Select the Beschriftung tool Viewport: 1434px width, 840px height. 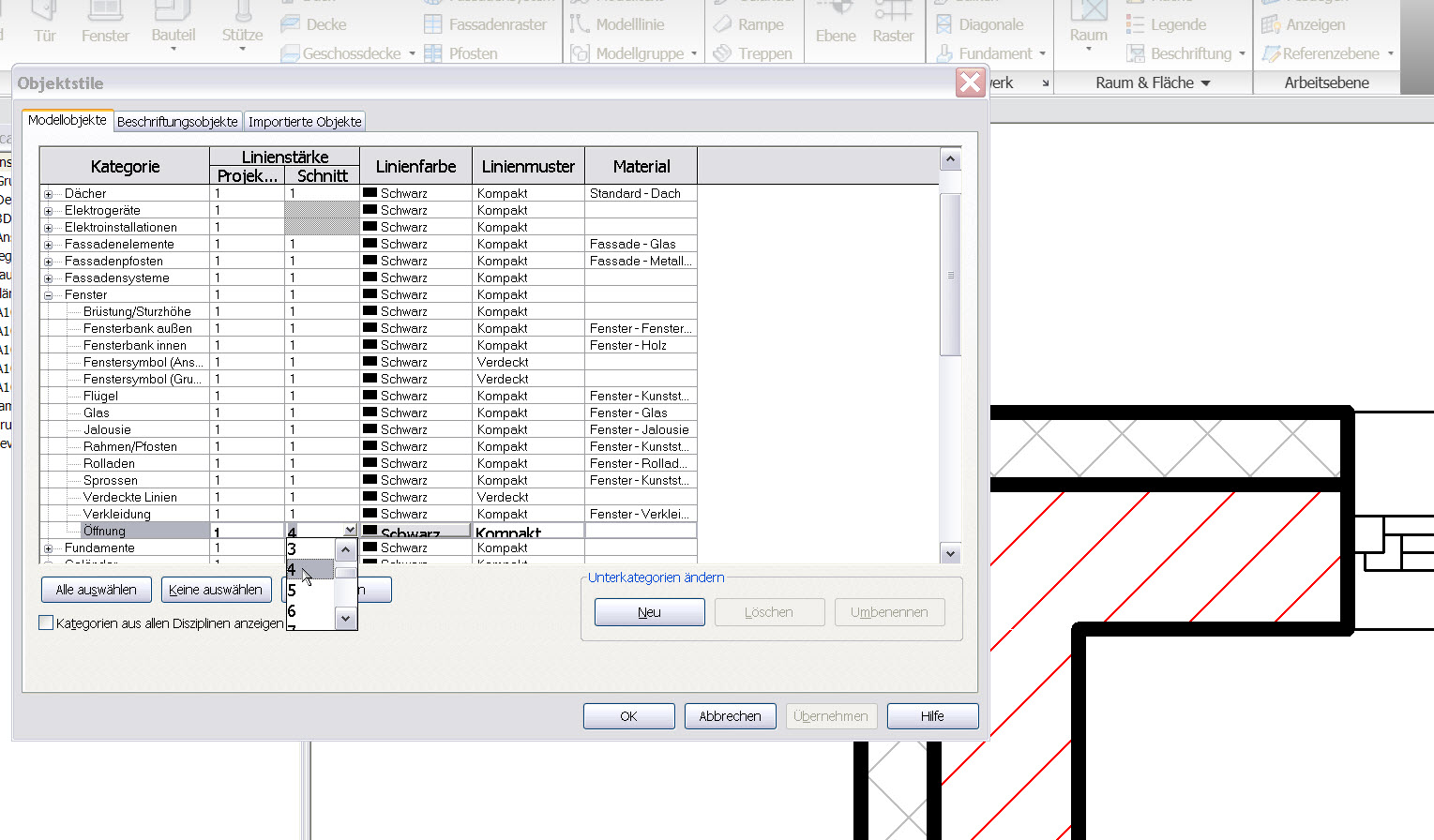[1180, 53]
